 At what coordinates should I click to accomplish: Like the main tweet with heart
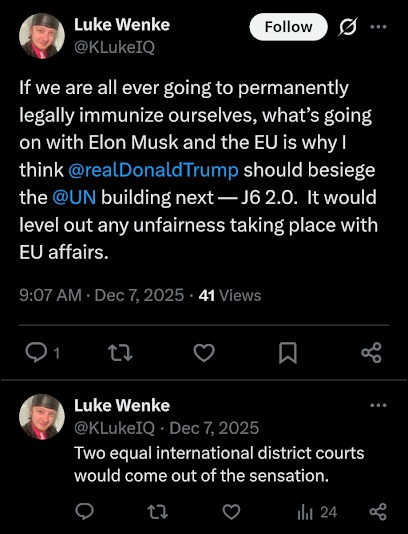coord(204,353)
